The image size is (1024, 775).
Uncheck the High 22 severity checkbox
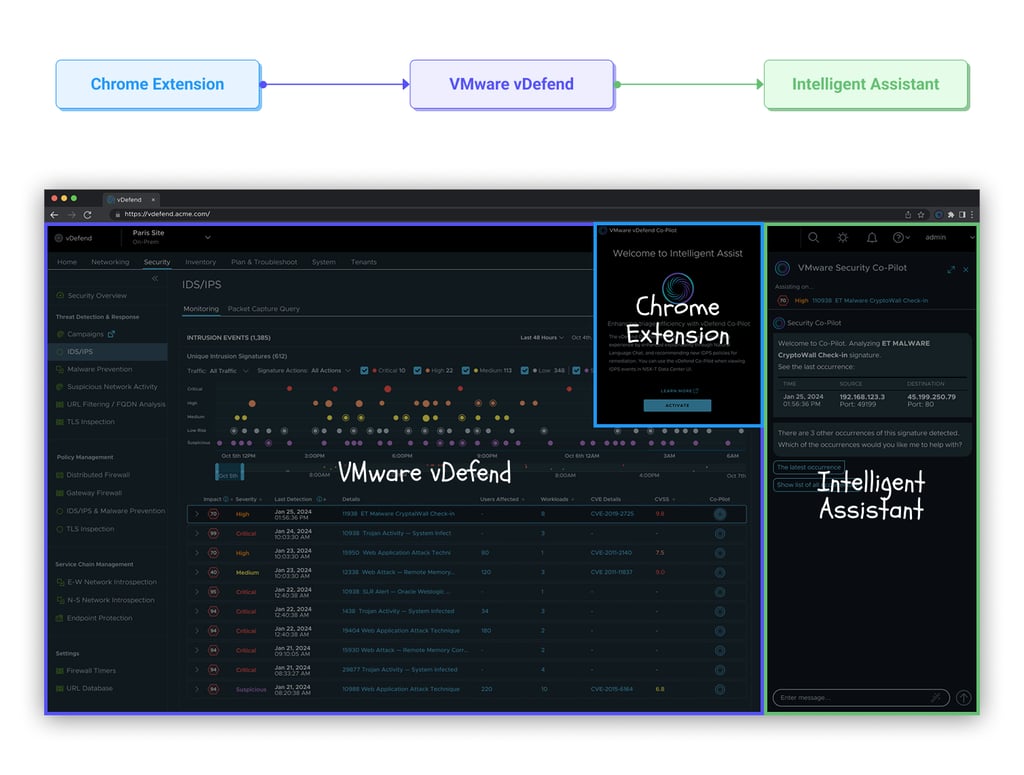pos(417,371)
